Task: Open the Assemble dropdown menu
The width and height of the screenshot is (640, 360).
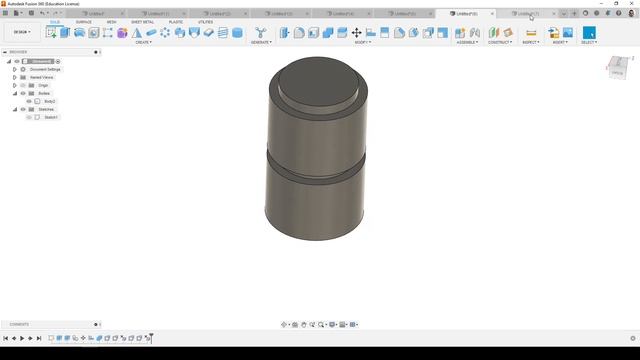Action: pos(467,42)
